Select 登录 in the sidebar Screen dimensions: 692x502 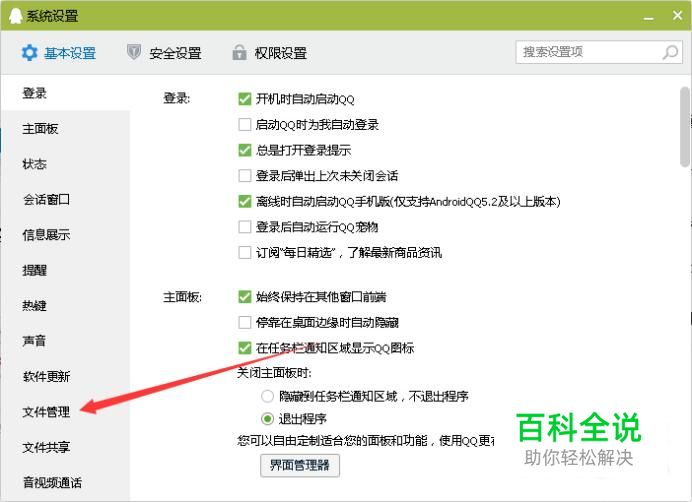coord(66,93)
